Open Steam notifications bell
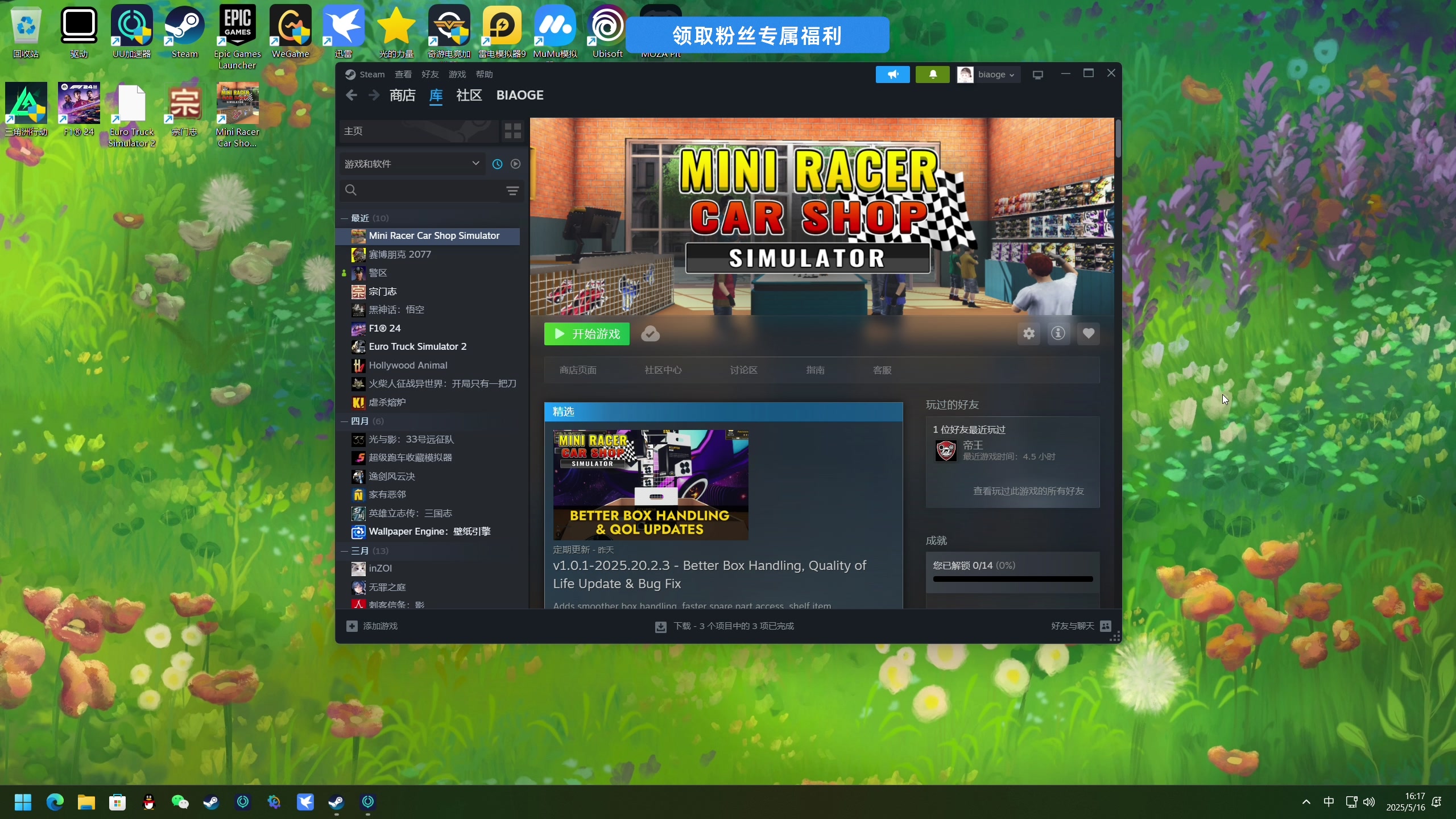Viewport: 1456px width, 819px height. coord(933,75)
